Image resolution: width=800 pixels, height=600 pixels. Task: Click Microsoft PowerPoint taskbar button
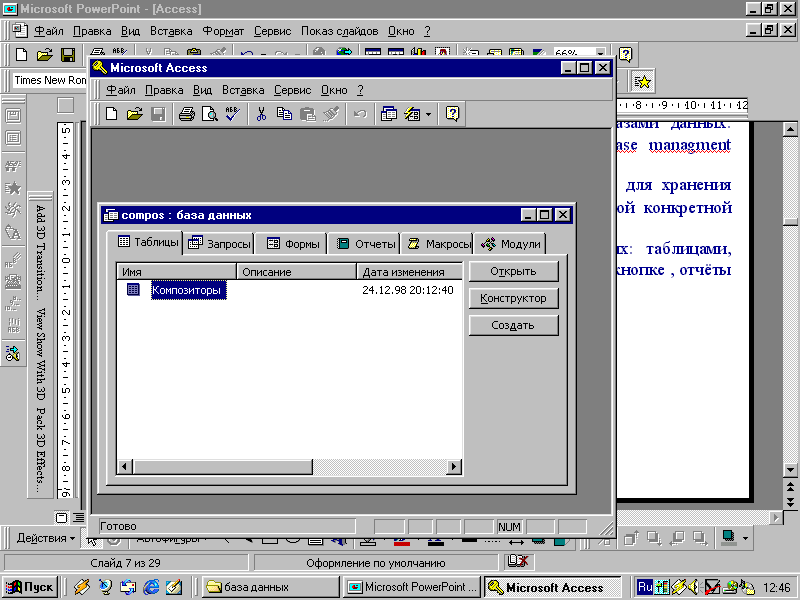point(412,587)
